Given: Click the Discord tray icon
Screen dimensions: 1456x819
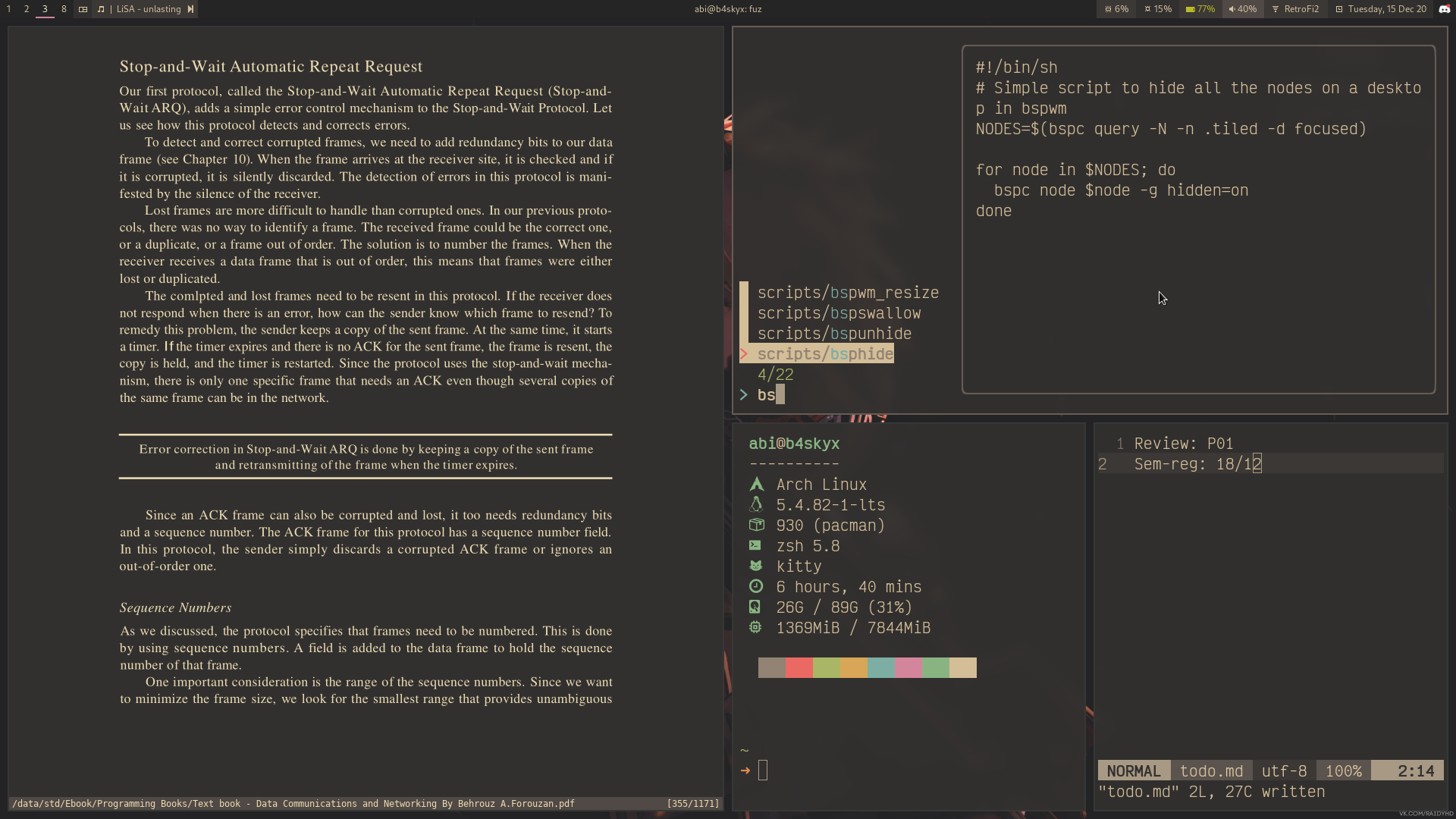Looking at the screenshot, I should tap(1444, 9).
